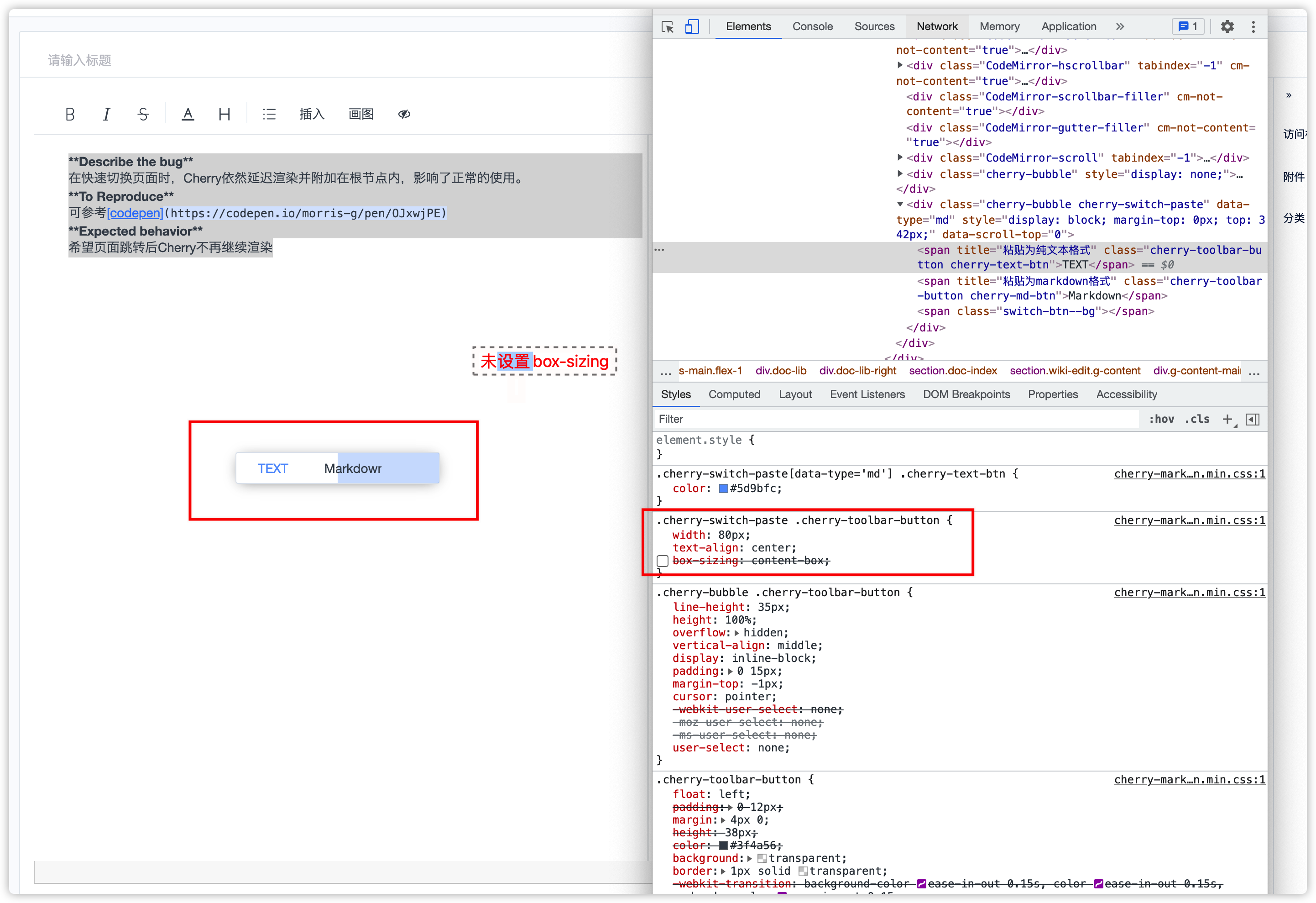Image resolution: width=1316 pixels, height=903 pixels.
Task: Open the heading (H) formatting icon
Action: (224, 113)
